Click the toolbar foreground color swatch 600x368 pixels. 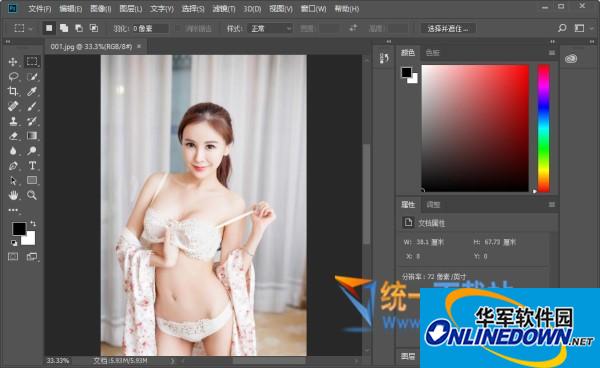pyautogui.click(x=18, y=228)
